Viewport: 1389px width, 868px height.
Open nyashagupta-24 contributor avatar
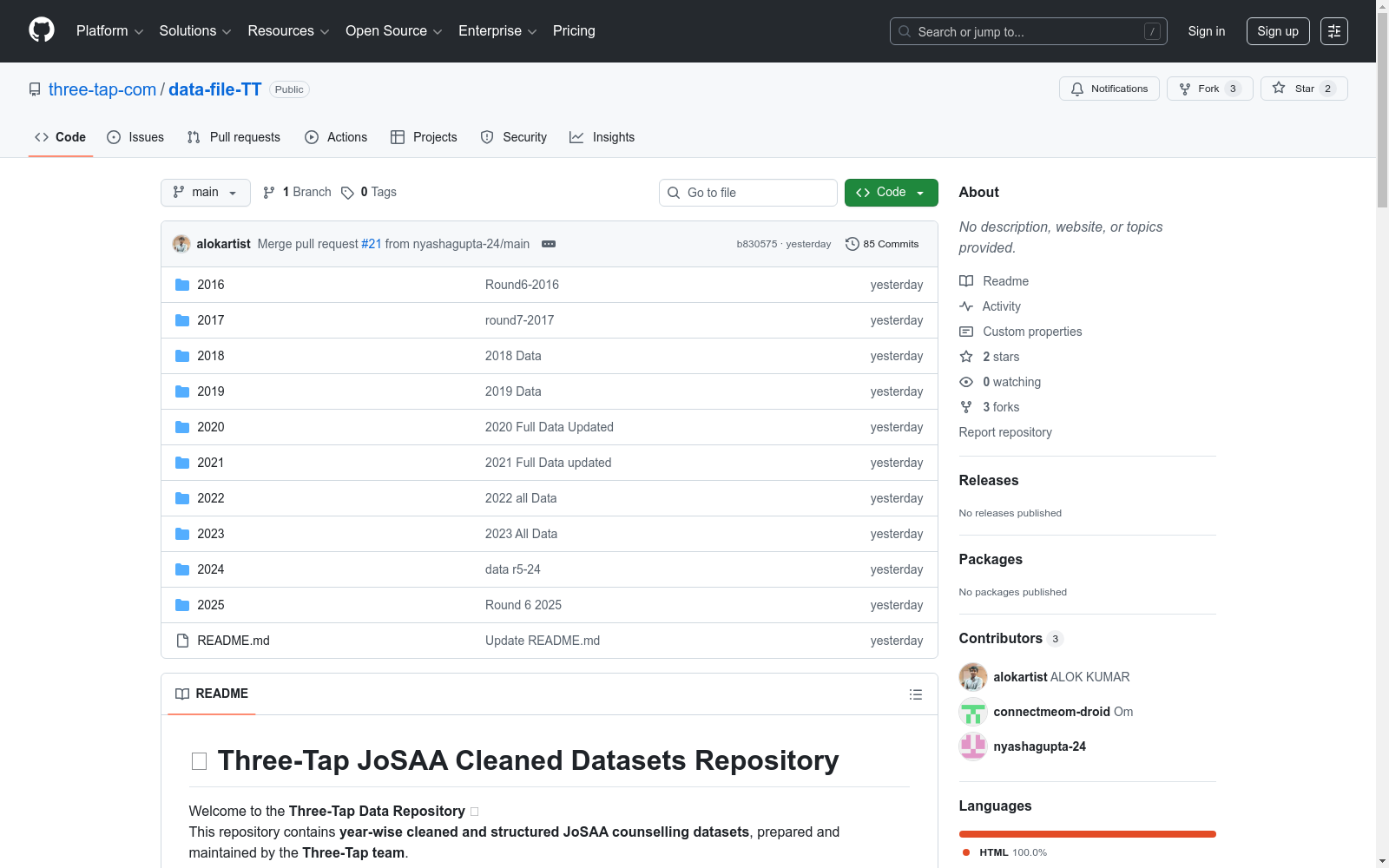pos(973,746)
